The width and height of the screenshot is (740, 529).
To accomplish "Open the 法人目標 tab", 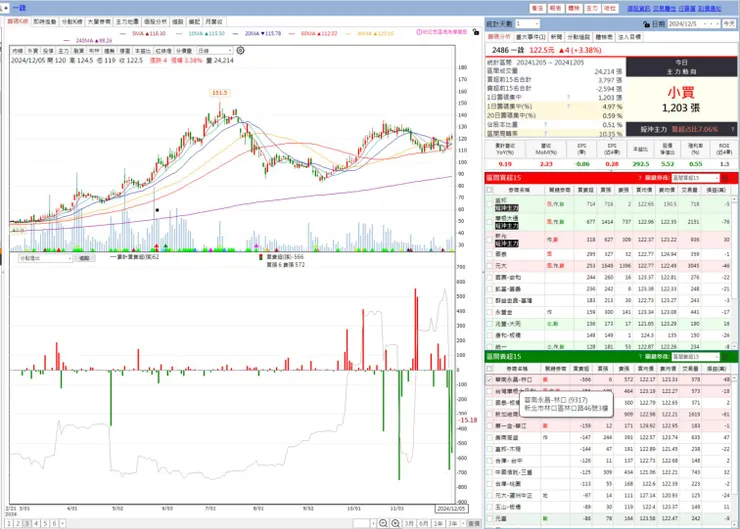I will 629,37.
